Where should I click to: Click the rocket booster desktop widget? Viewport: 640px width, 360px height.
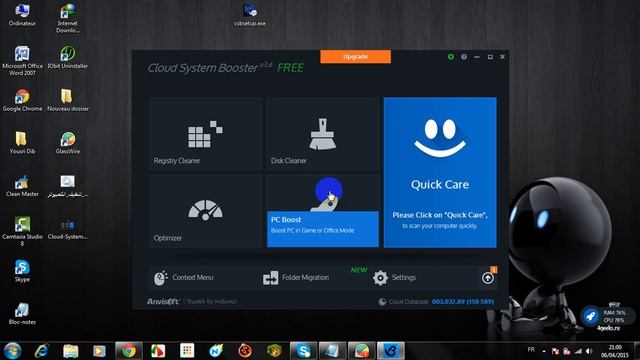click(590, 316)
